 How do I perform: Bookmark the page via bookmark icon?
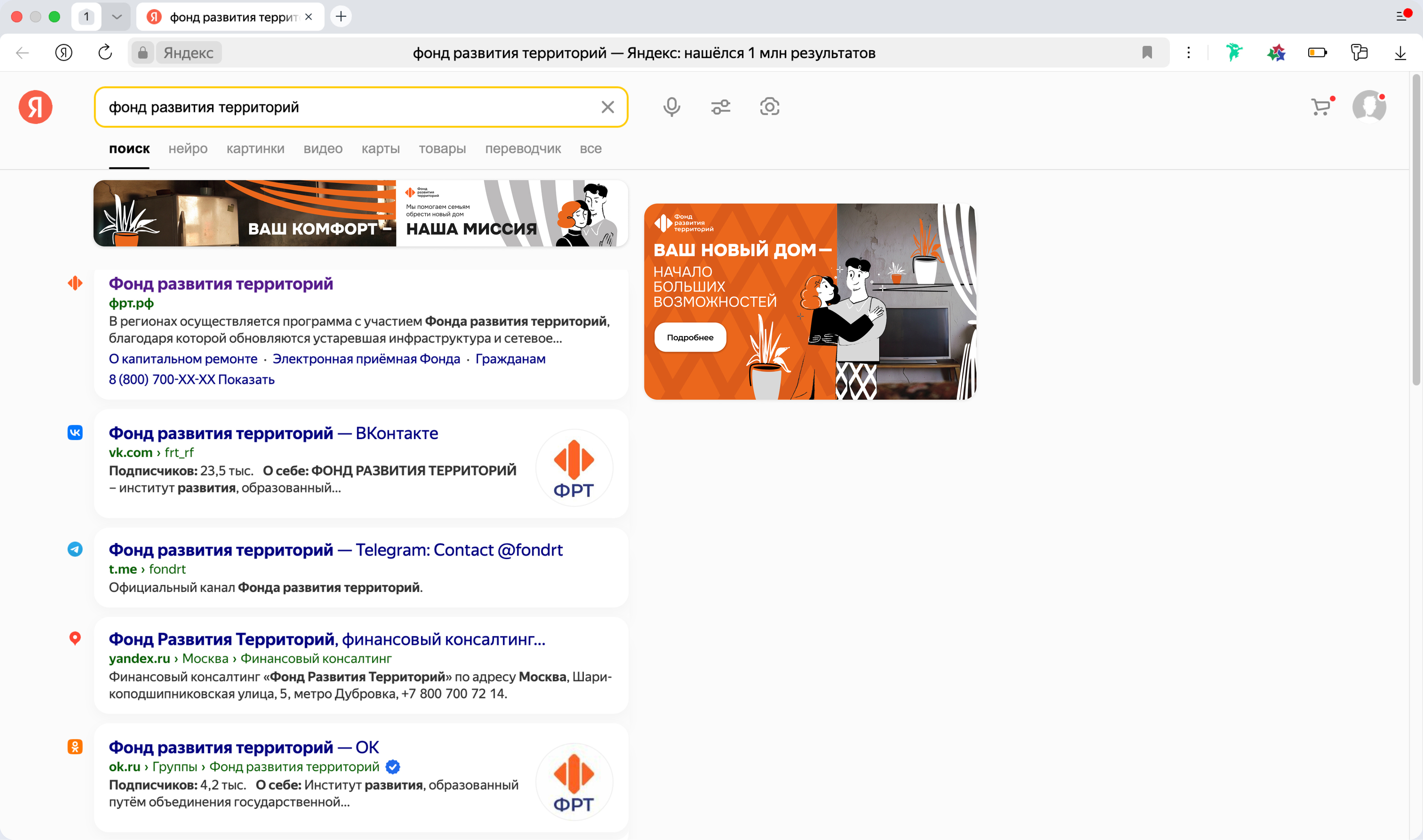point(1147,52)
